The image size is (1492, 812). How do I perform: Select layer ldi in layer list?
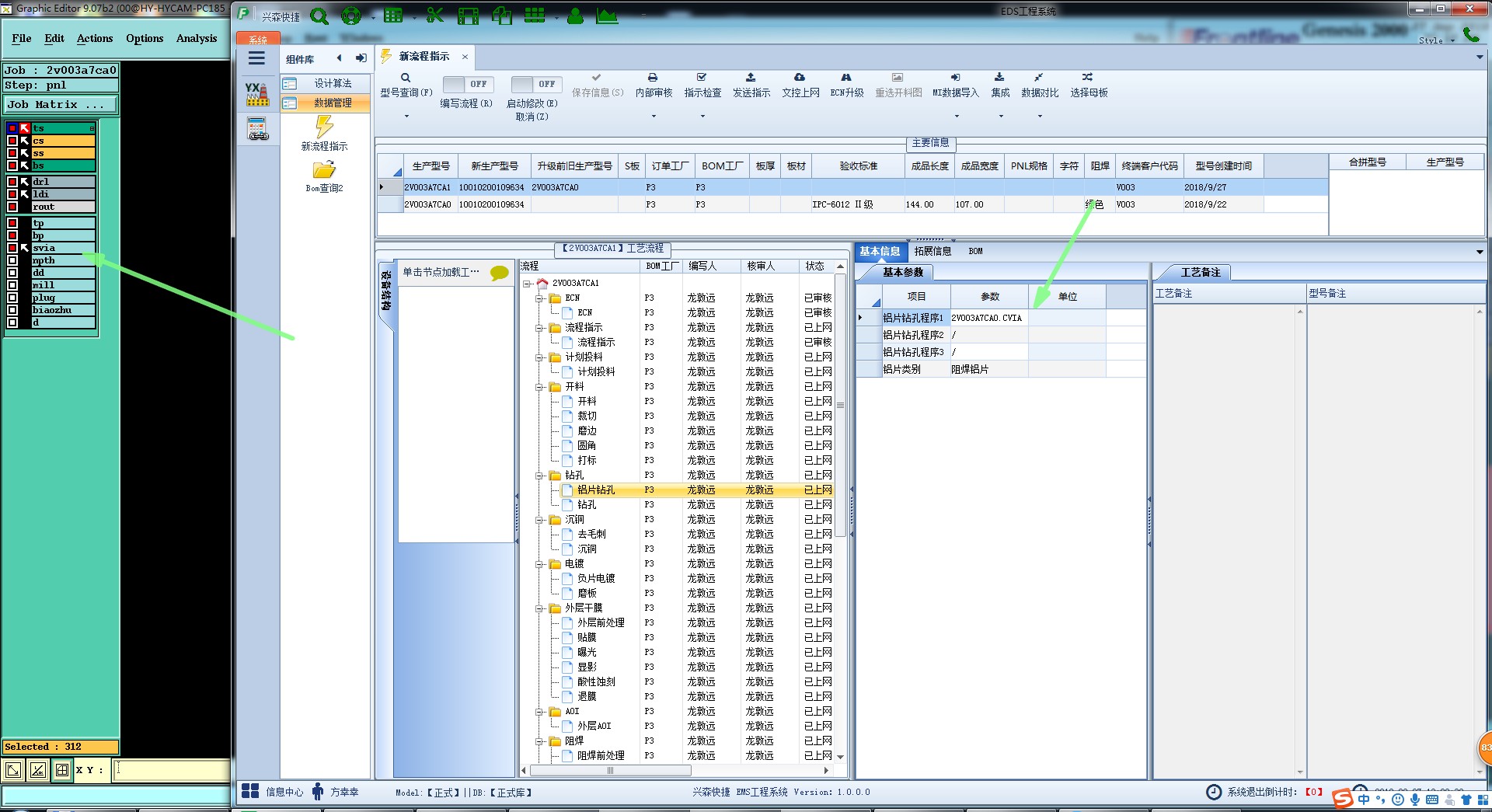[63, 194]
